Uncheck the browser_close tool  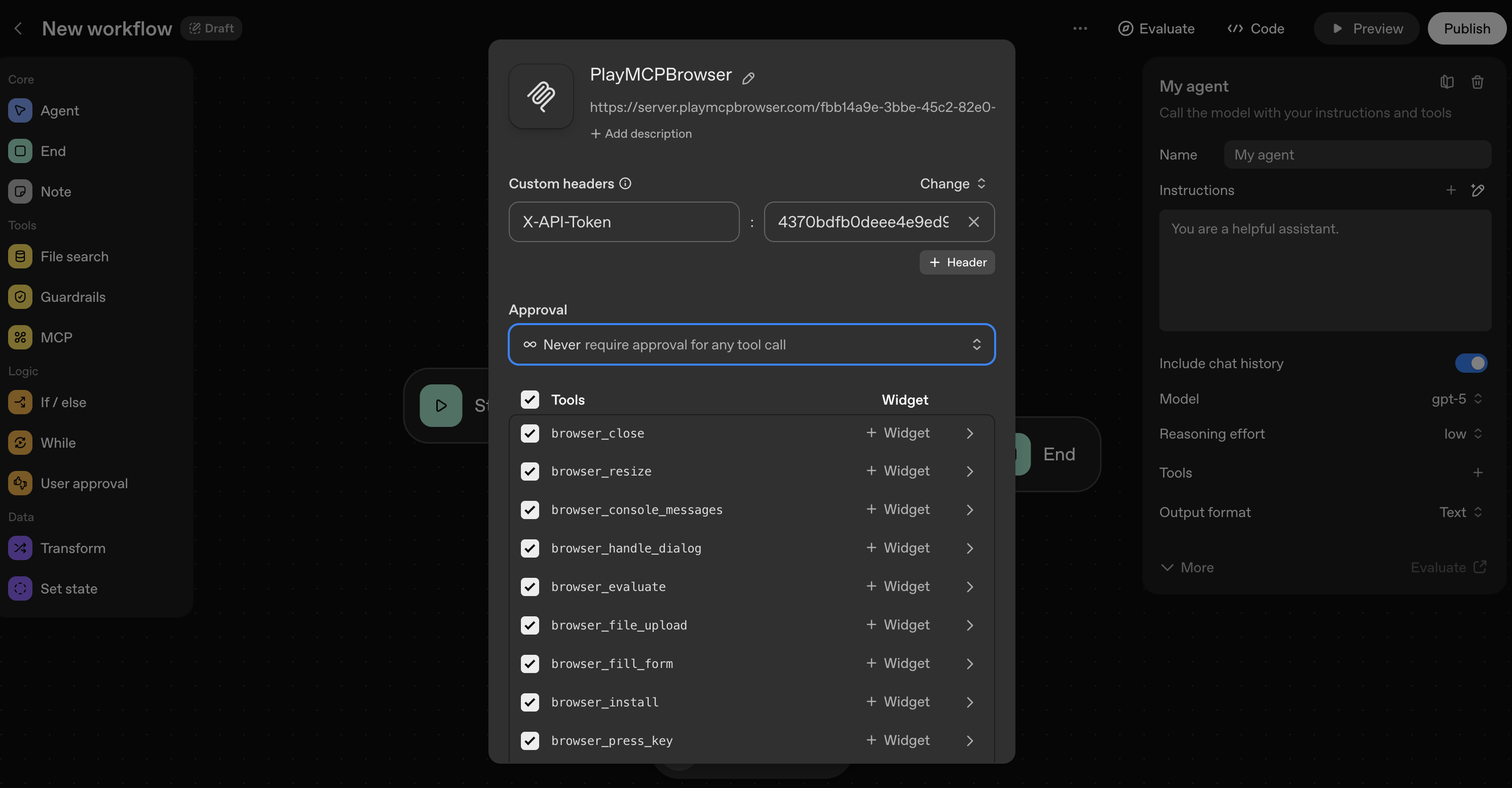[530, 433]
